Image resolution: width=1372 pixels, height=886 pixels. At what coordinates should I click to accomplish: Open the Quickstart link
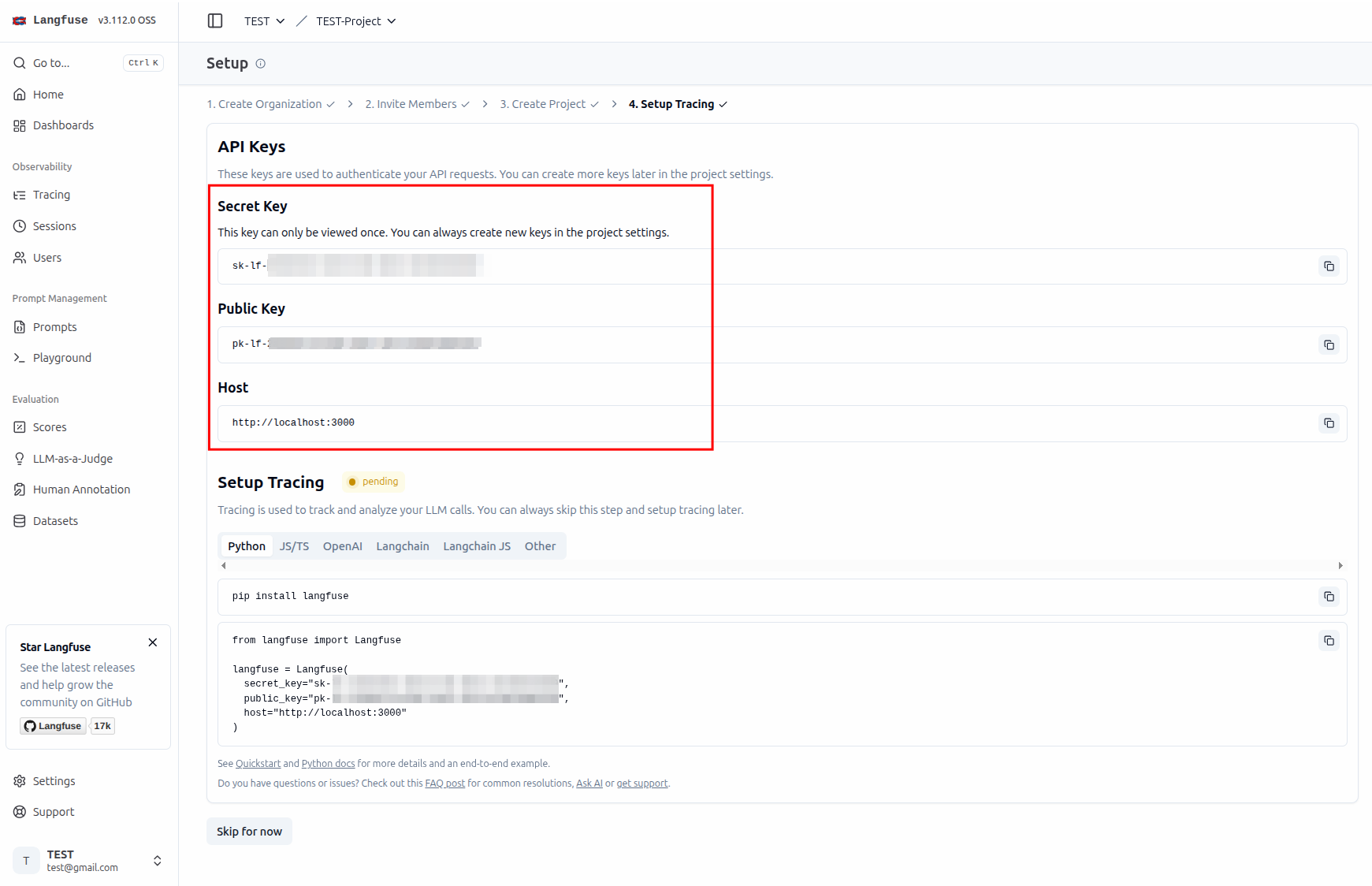(258, 764)
